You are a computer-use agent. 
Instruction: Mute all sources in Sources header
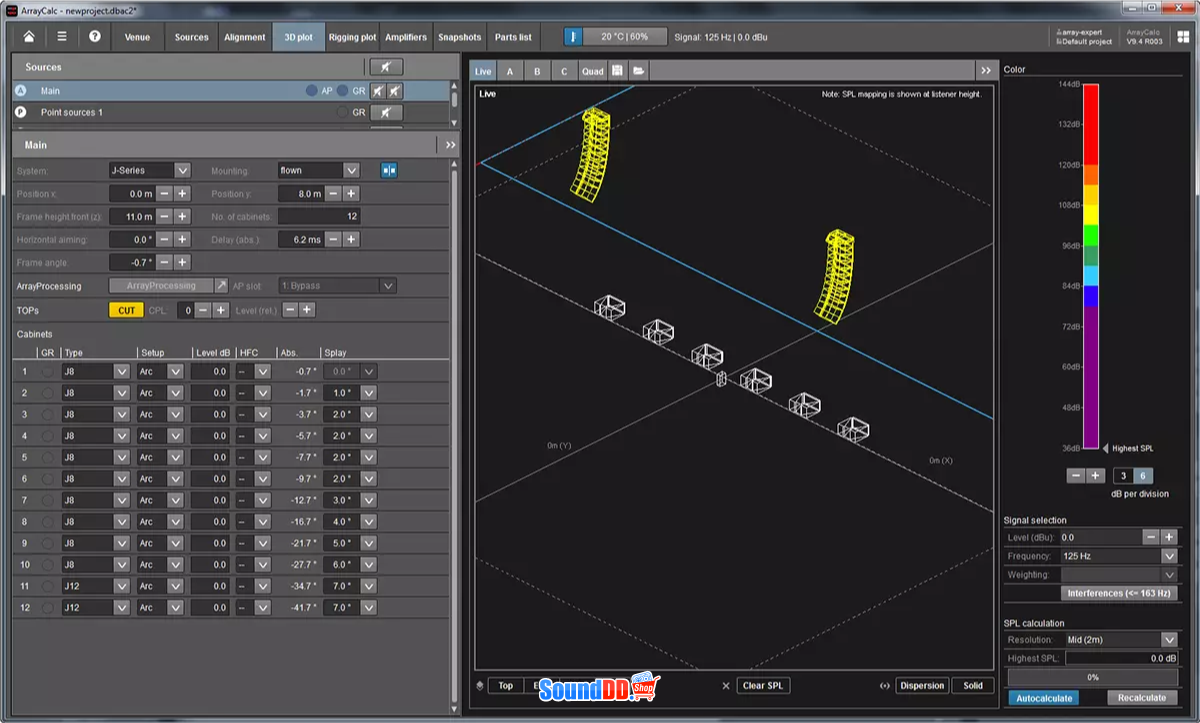point(386,67)
